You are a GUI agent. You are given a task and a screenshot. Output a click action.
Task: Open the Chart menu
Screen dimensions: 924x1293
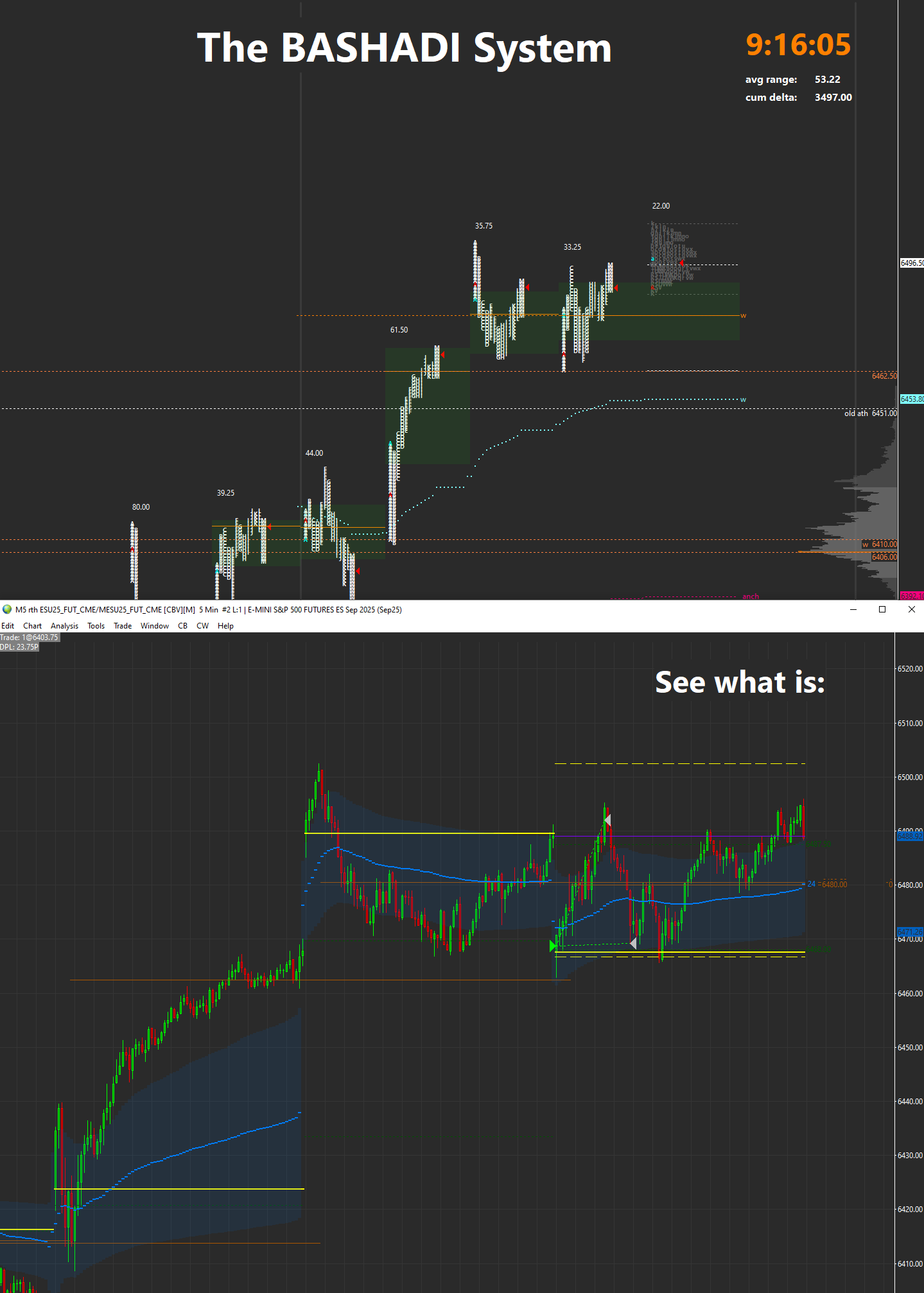tap(32, 626)
